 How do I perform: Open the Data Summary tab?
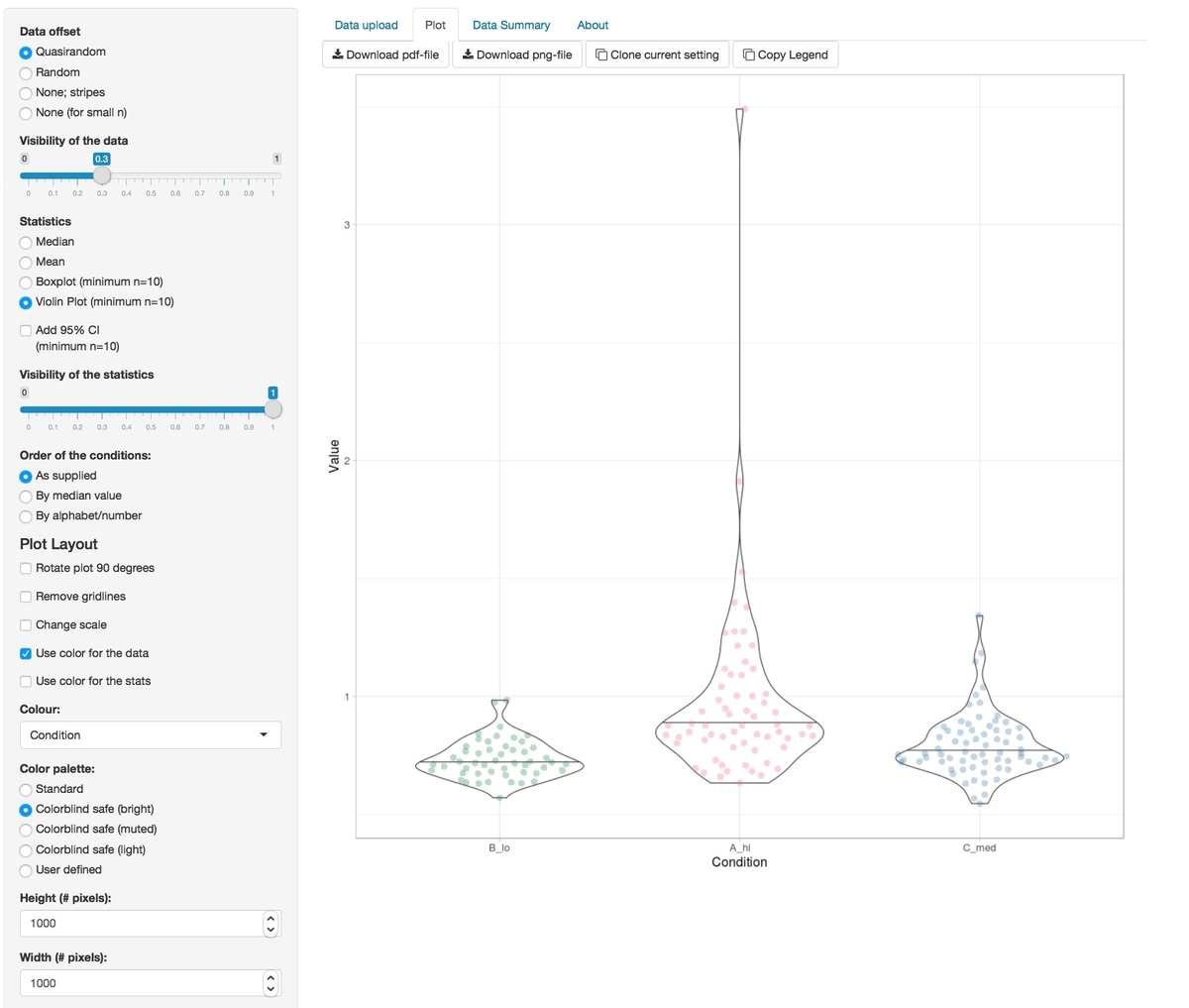pyautogui.click(x=511, y=25)
